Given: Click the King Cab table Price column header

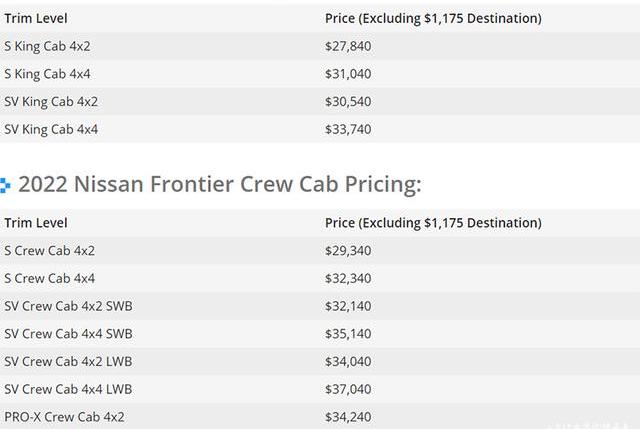Looking at the screenshot, I should [x=433, y=18].
